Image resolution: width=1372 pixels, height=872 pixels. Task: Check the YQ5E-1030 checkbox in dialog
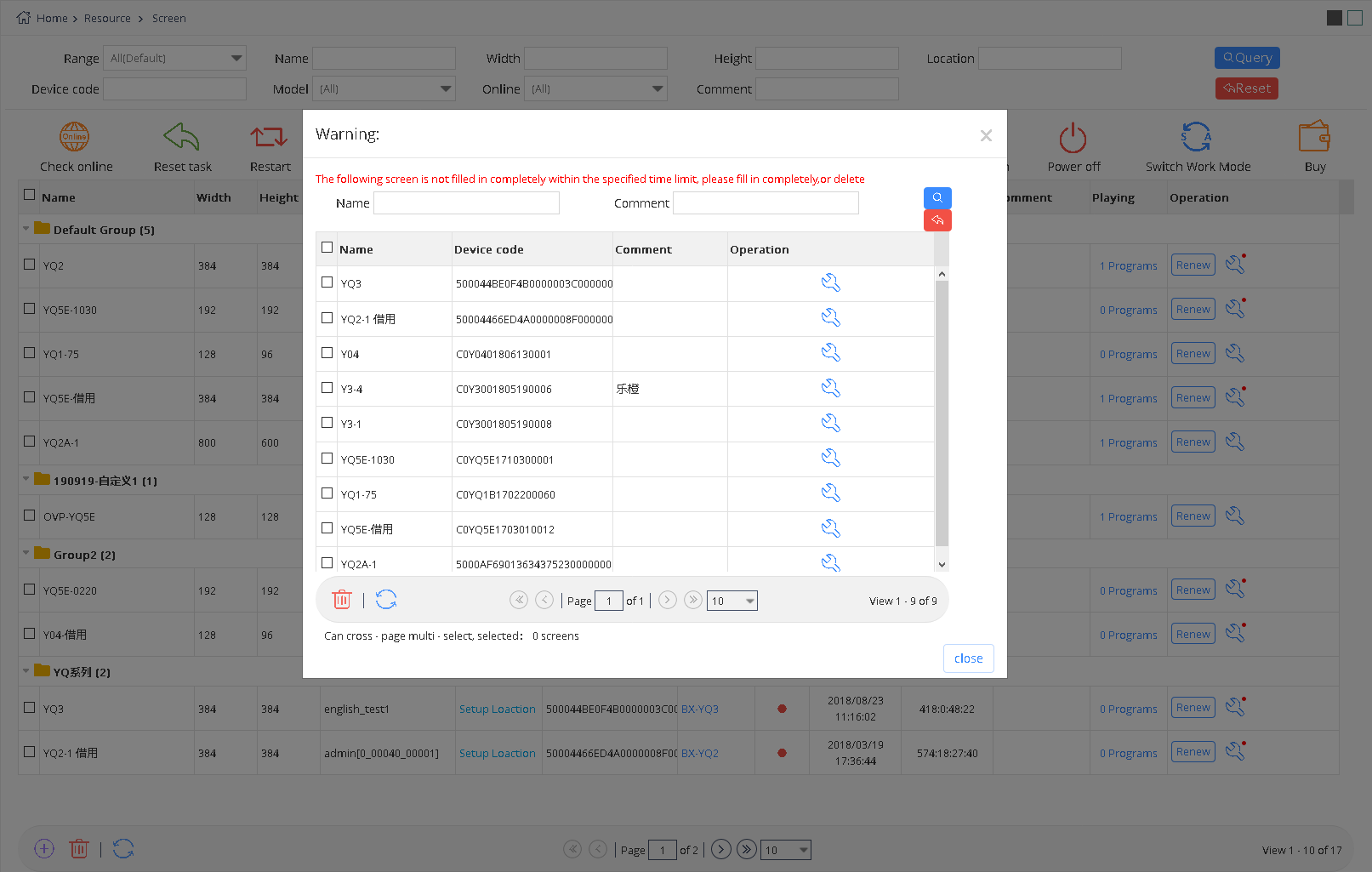coord(327,458)
